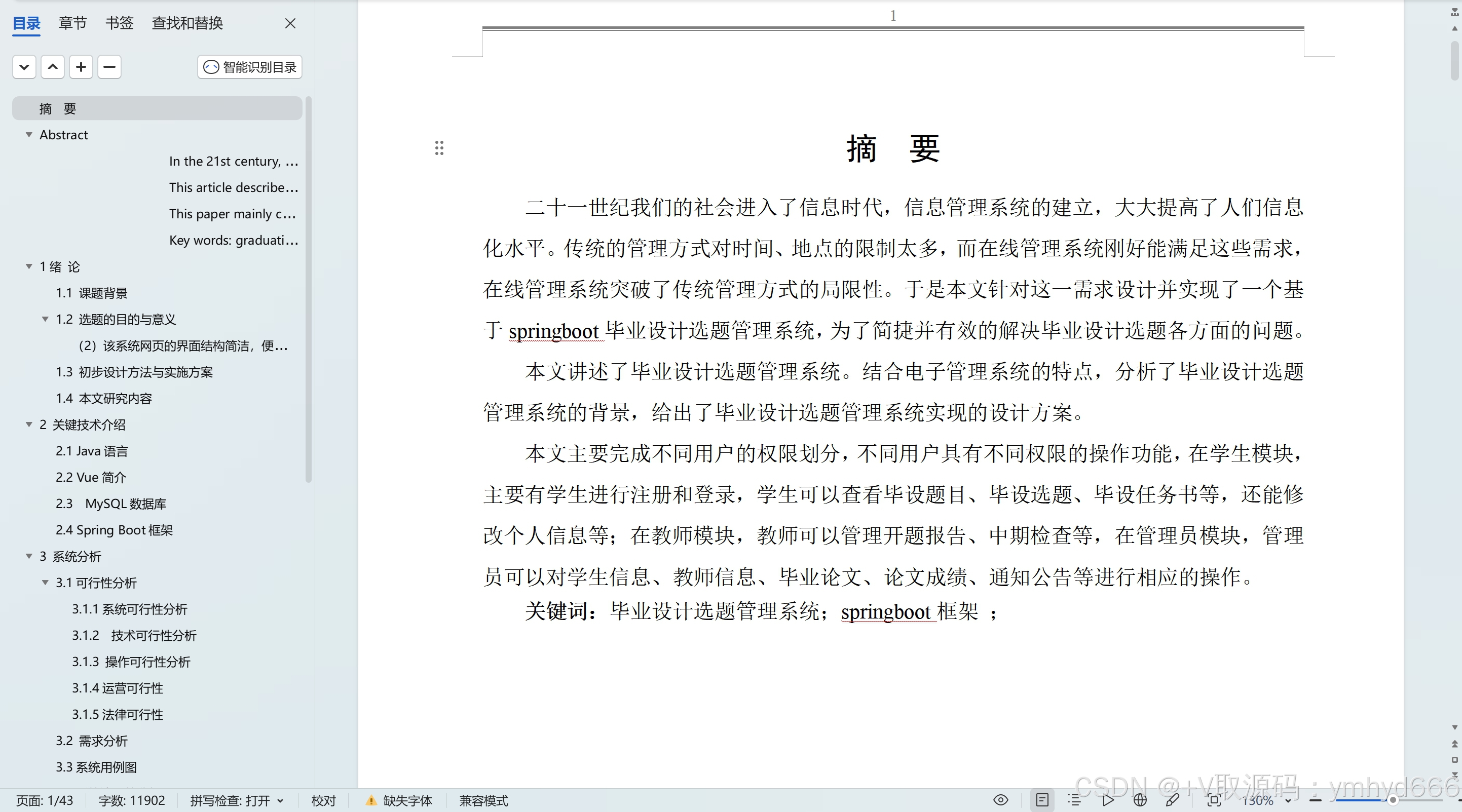The image size is (1462, 812).
Task: Open the 查找和替换 tab
Action: point(188,23)
